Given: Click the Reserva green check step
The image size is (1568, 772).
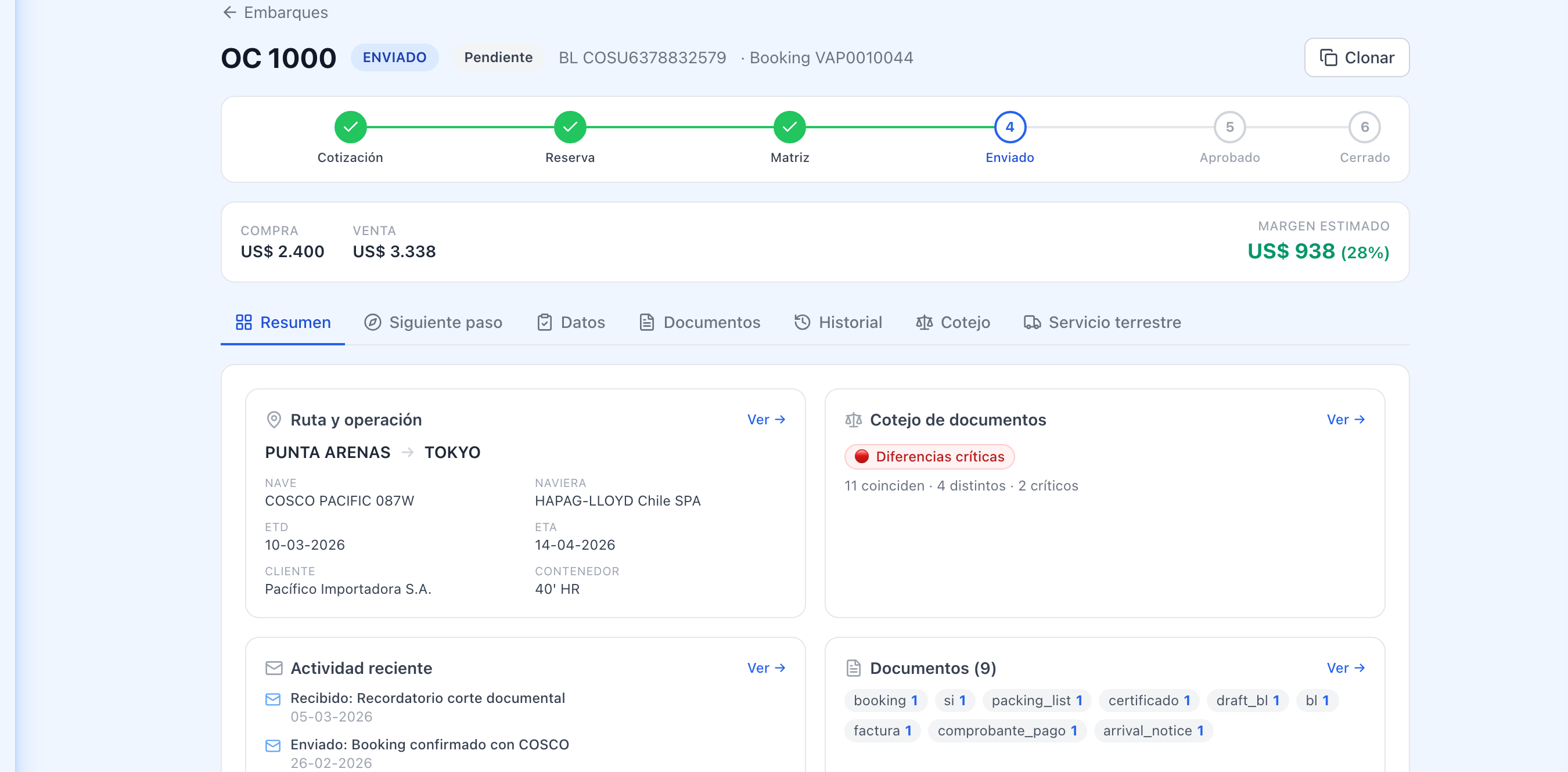Looking at the screenshot, I should pyautogui.click(x=570, y=127).
